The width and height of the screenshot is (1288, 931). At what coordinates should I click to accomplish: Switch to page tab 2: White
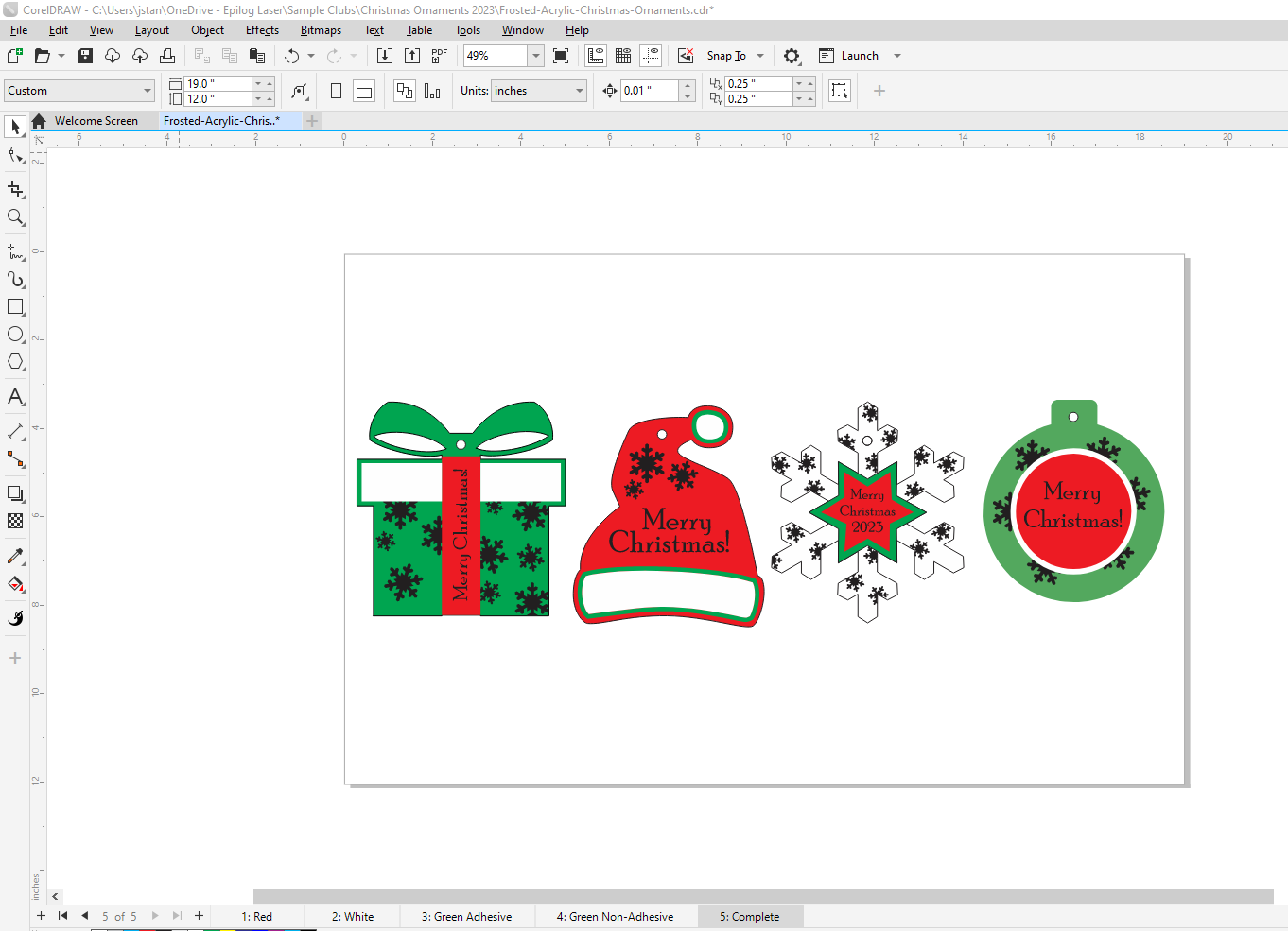353,917
